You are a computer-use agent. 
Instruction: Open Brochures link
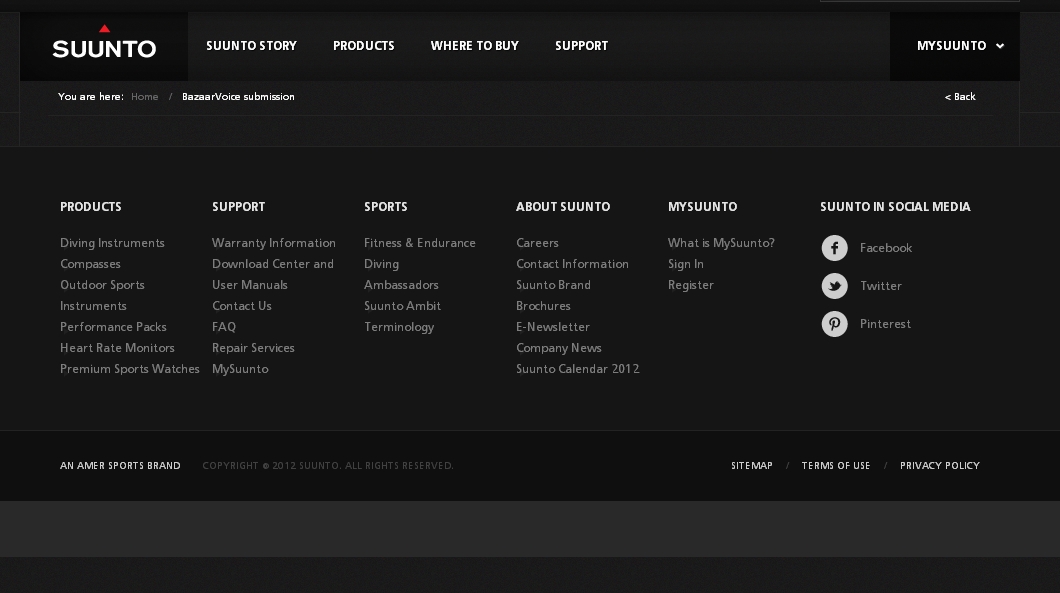(544, 306)
